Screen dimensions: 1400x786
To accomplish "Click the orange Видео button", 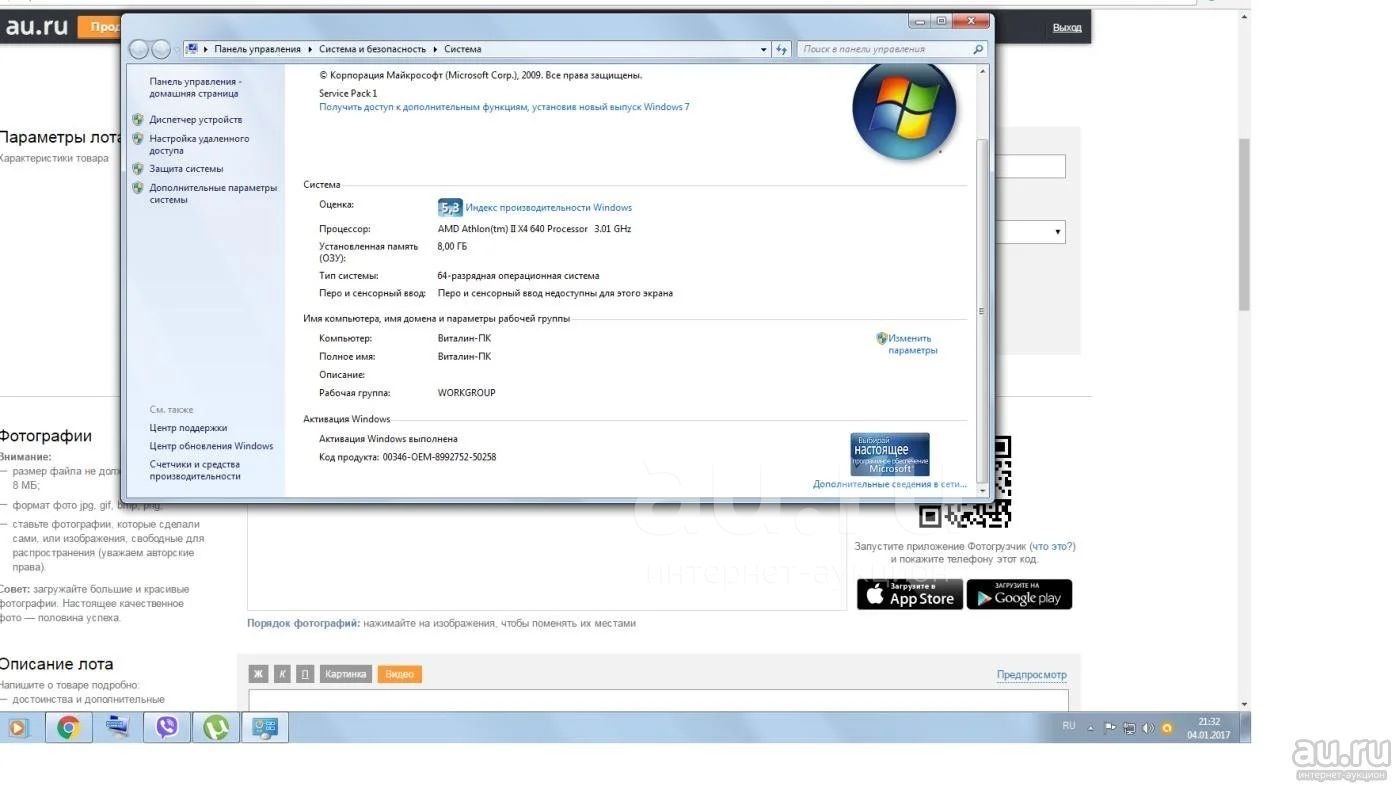I will tap(399, 674).
